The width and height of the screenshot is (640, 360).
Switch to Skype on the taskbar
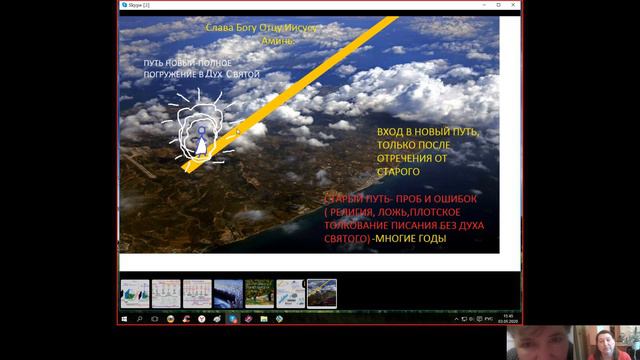coord(233,319)
